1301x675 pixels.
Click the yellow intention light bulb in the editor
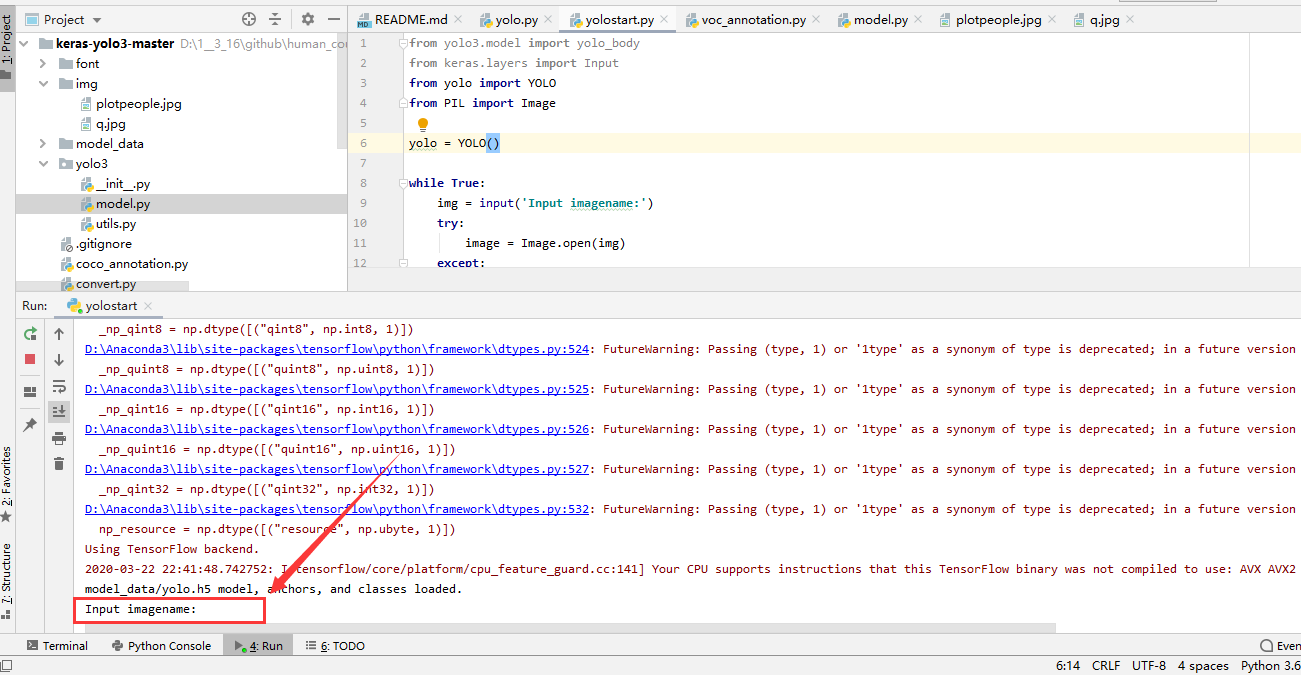point(423,124)
